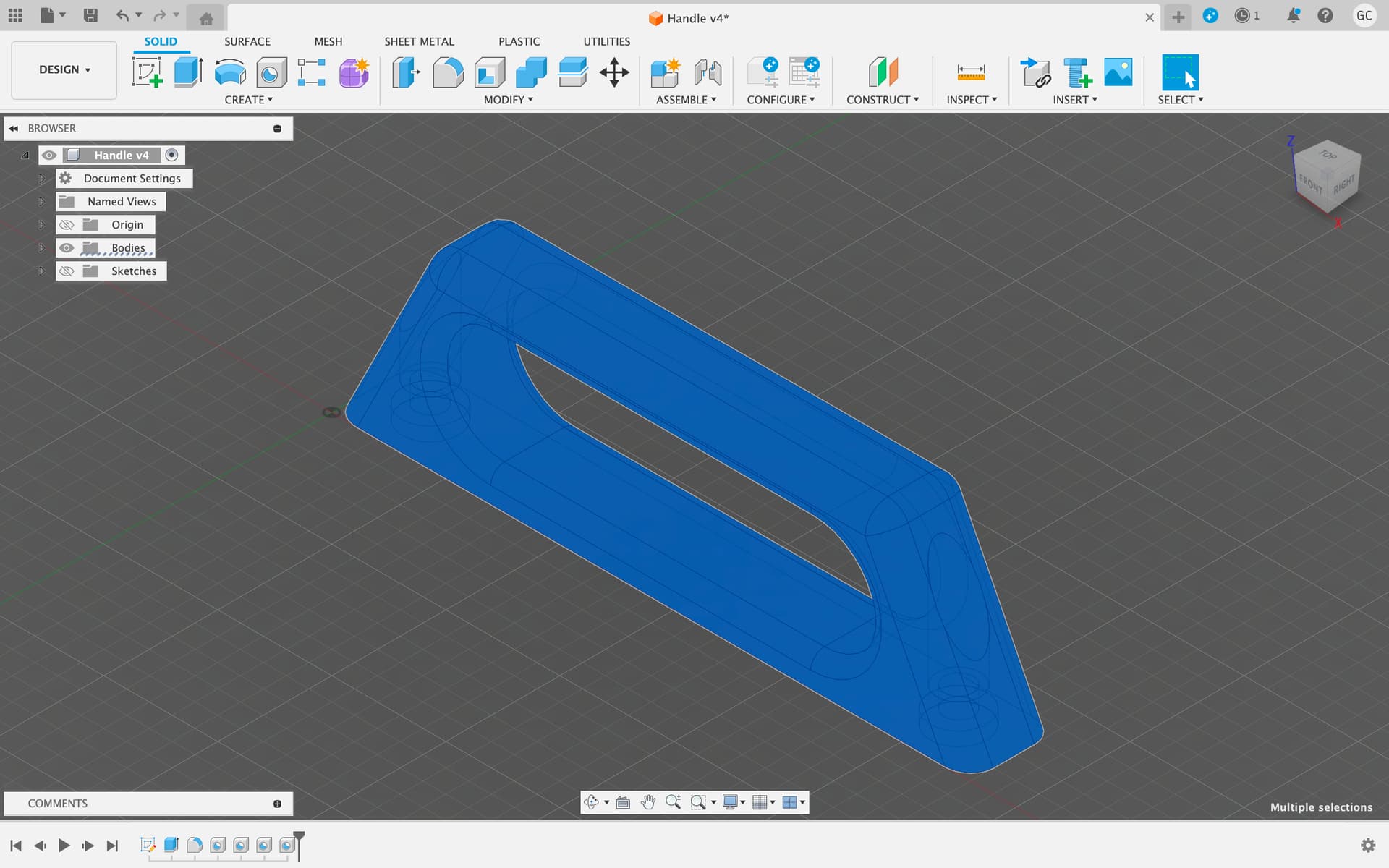Toggle visibility of Handle v4 component
Screen dimensions: 1389x868
tap(49, 156)
